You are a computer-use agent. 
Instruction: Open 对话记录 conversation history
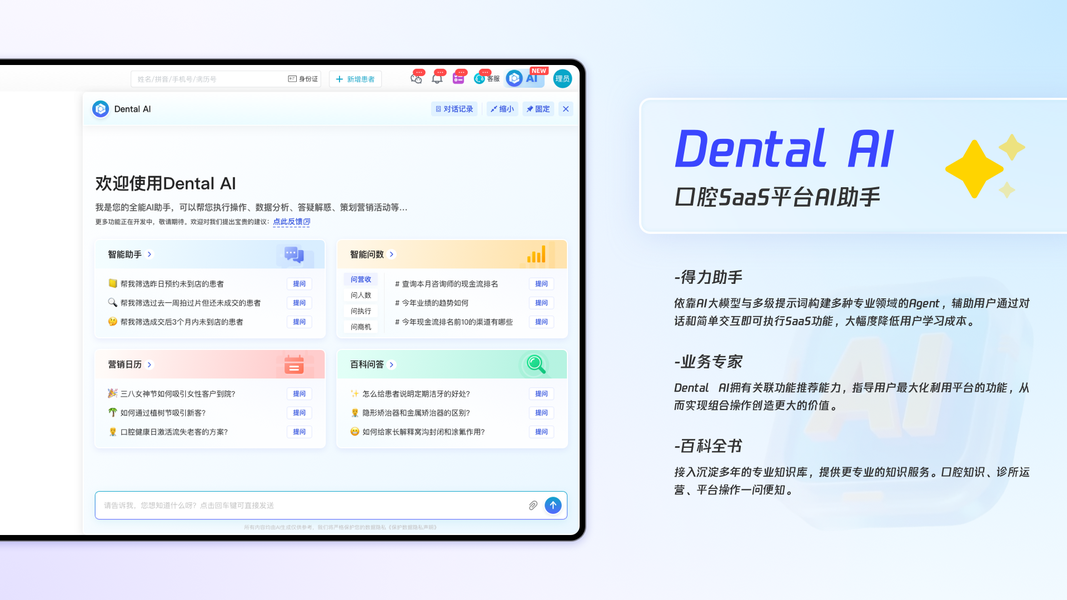click(454, 109)
